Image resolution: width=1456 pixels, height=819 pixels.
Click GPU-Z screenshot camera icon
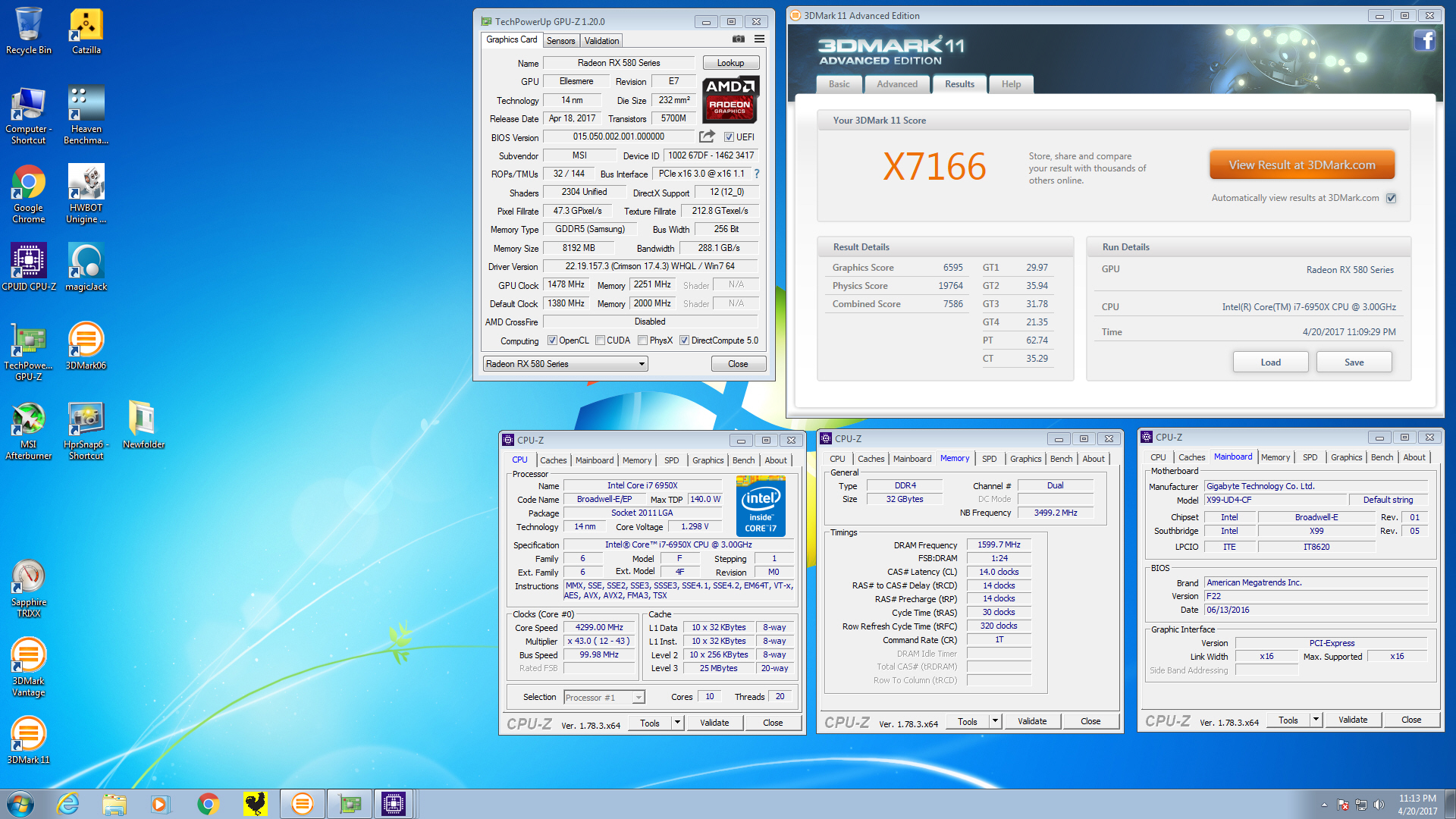[739, 39]
